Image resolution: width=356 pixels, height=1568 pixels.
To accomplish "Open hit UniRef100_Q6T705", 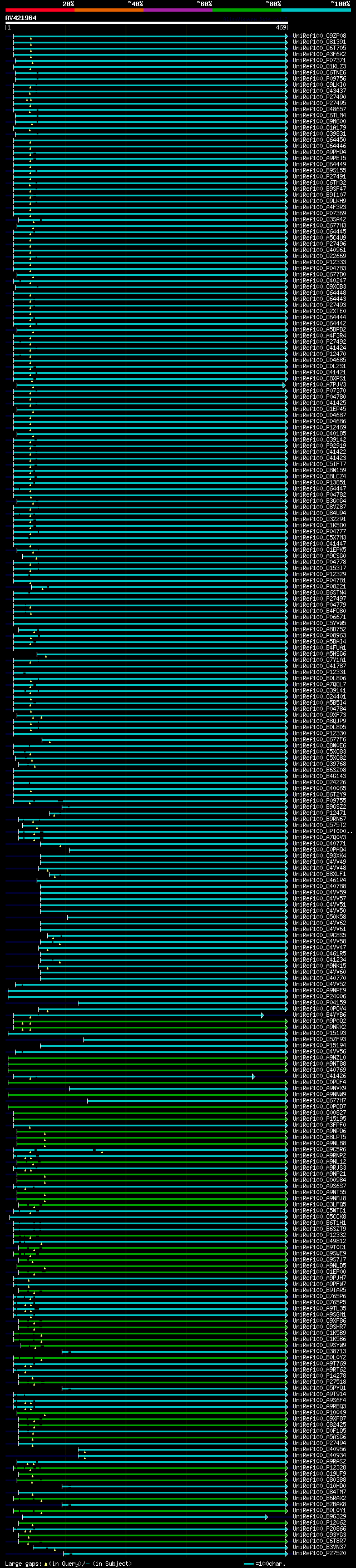I will 319,48.
